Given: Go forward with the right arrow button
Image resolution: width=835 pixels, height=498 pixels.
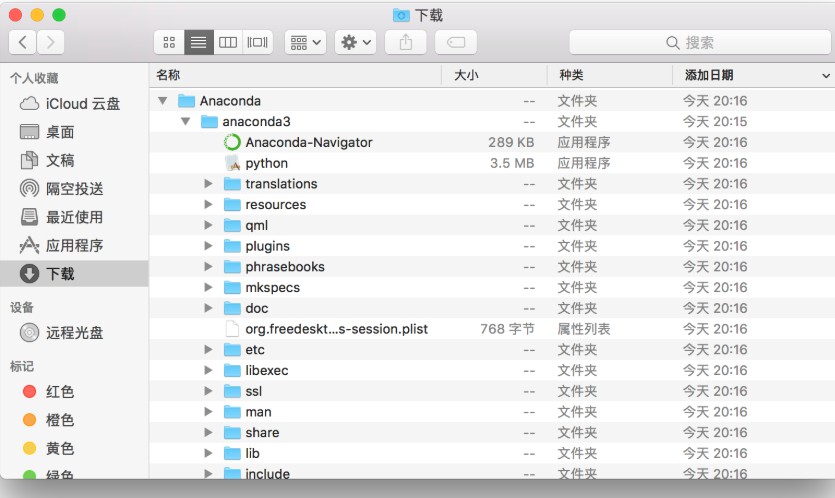Looking at the screenshot, I should (51, 42).
